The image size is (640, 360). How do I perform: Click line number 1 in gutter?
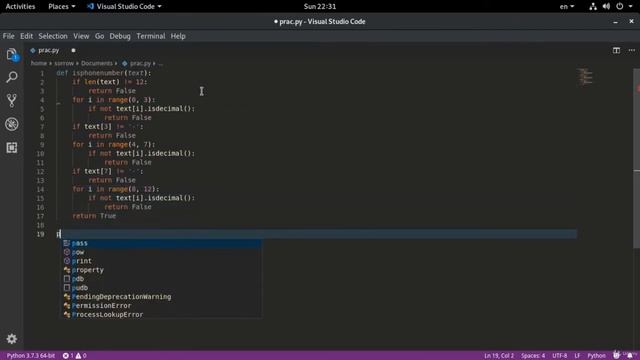[x=42, y=73]
